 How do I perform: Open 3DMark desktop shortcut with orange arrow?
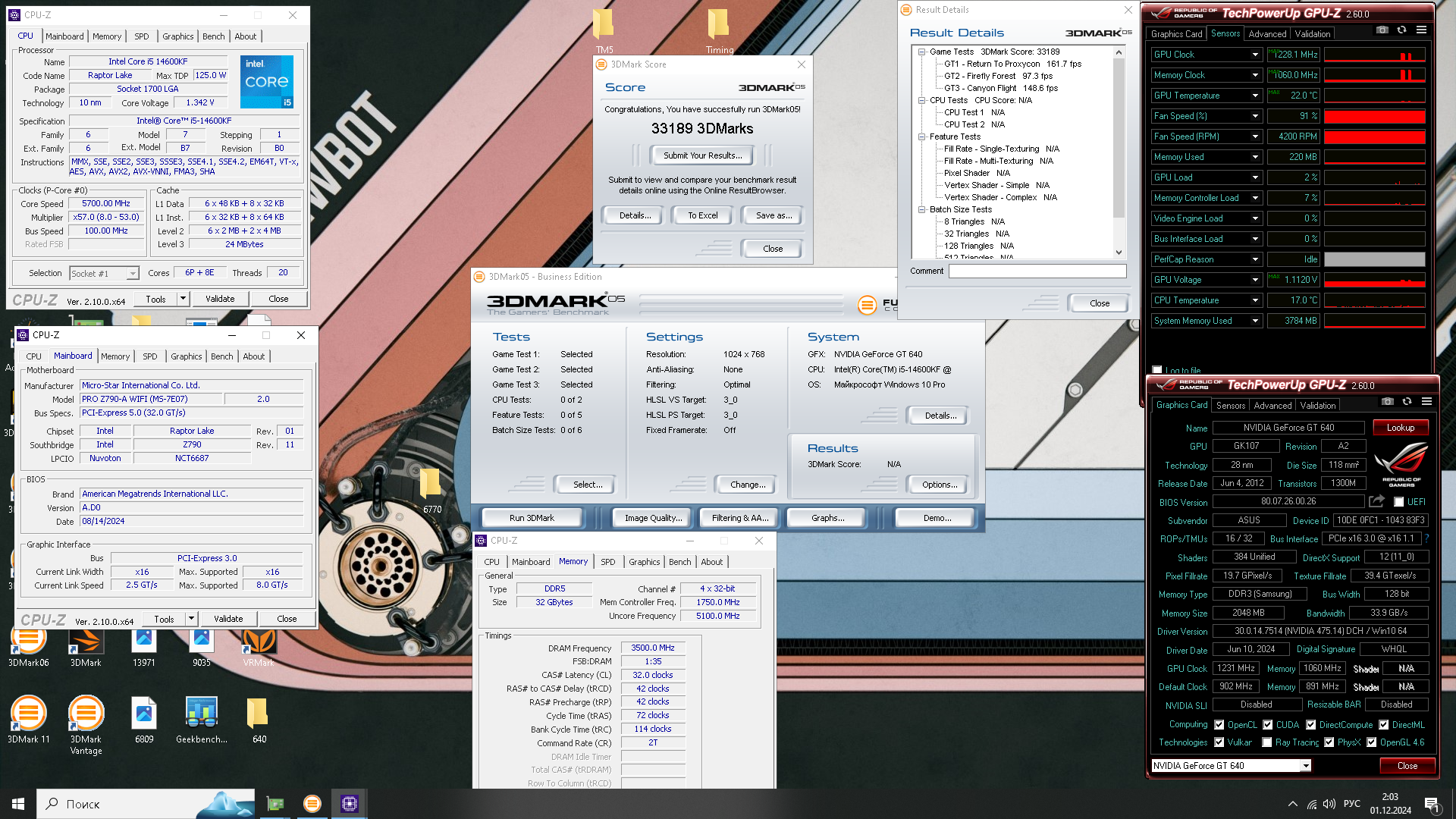click(86, 646)
